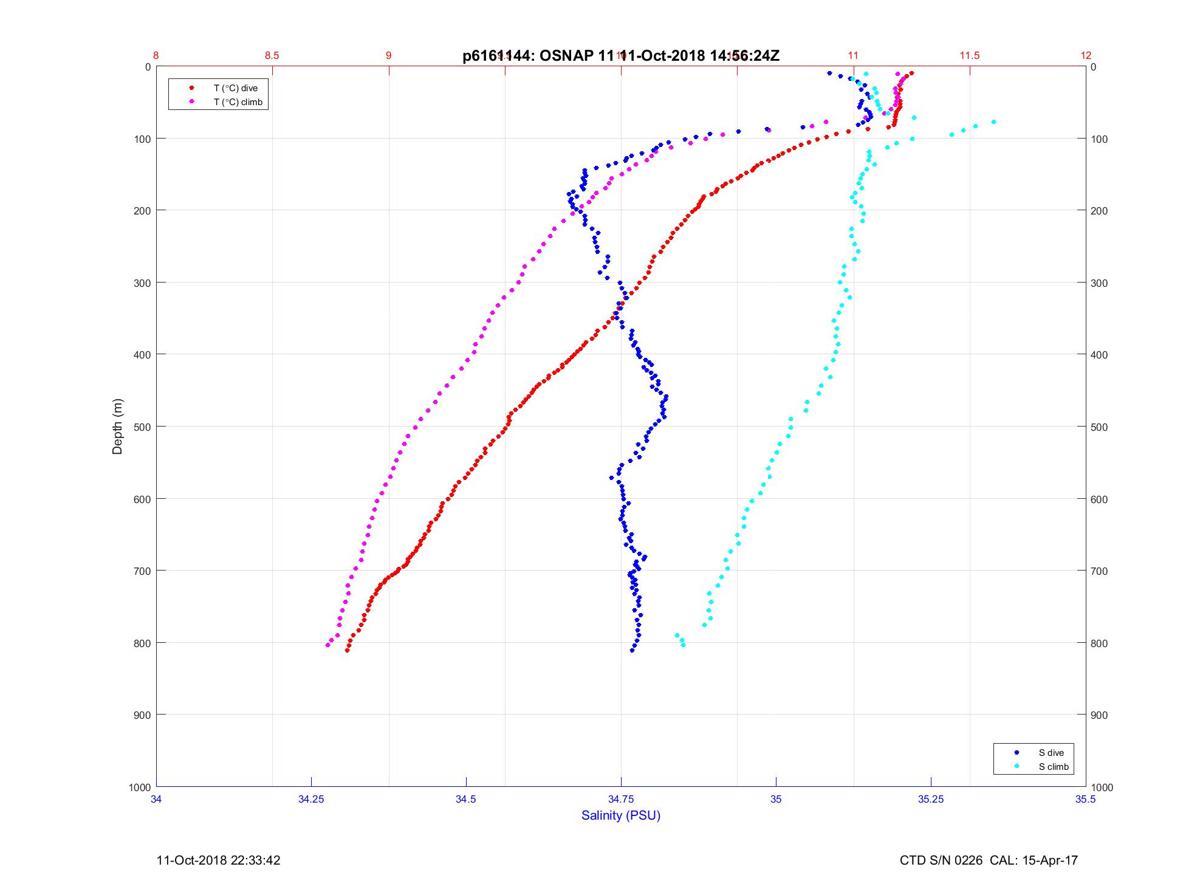
Task: Click red temperature tick label 9
Action: [x=389, y=55]
